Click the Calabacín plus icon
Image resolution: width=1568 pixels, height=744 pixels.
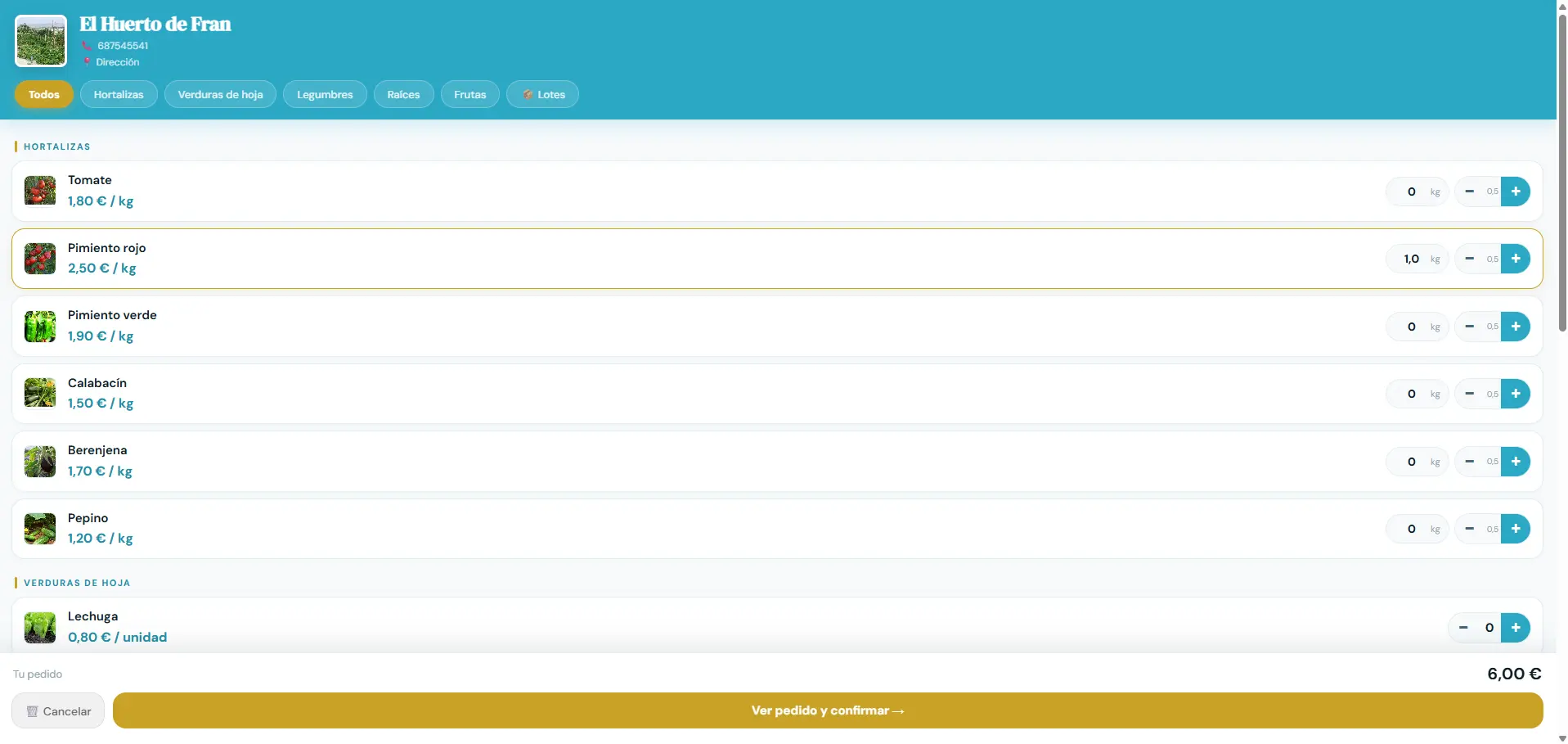(1515, 394)
